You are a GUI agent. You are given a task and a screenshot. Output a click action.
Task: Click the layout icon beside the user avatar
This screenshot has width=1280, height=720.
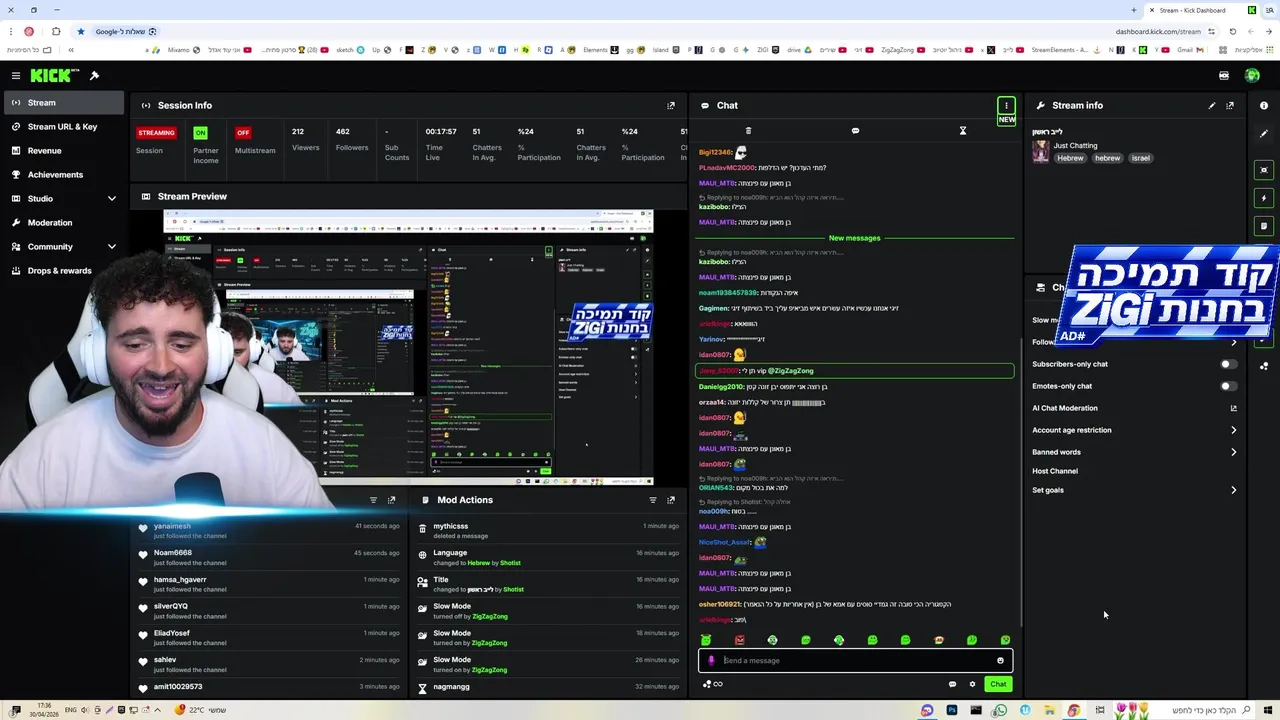pyautogui.click(x=1224, y=76)
